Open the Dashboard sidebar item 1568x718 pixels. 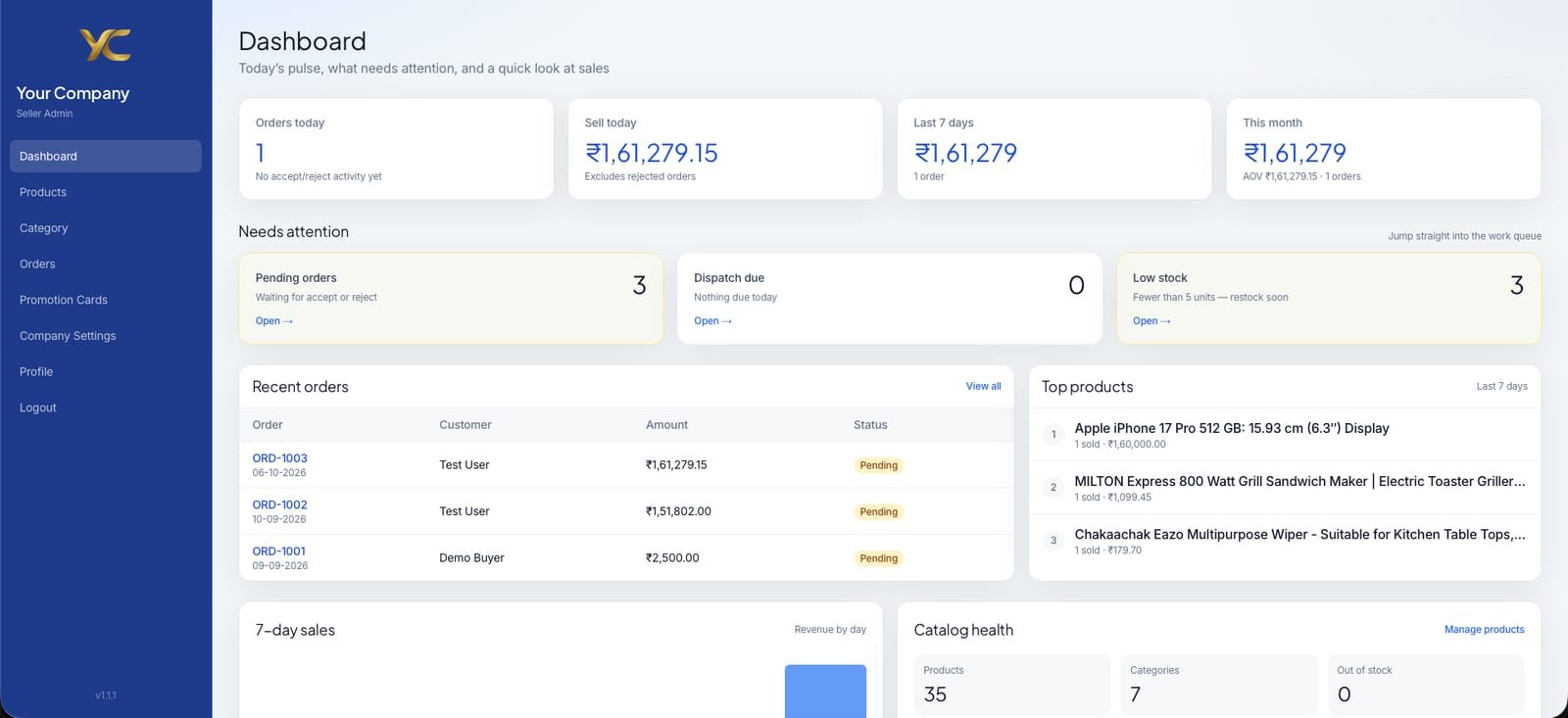106,156
